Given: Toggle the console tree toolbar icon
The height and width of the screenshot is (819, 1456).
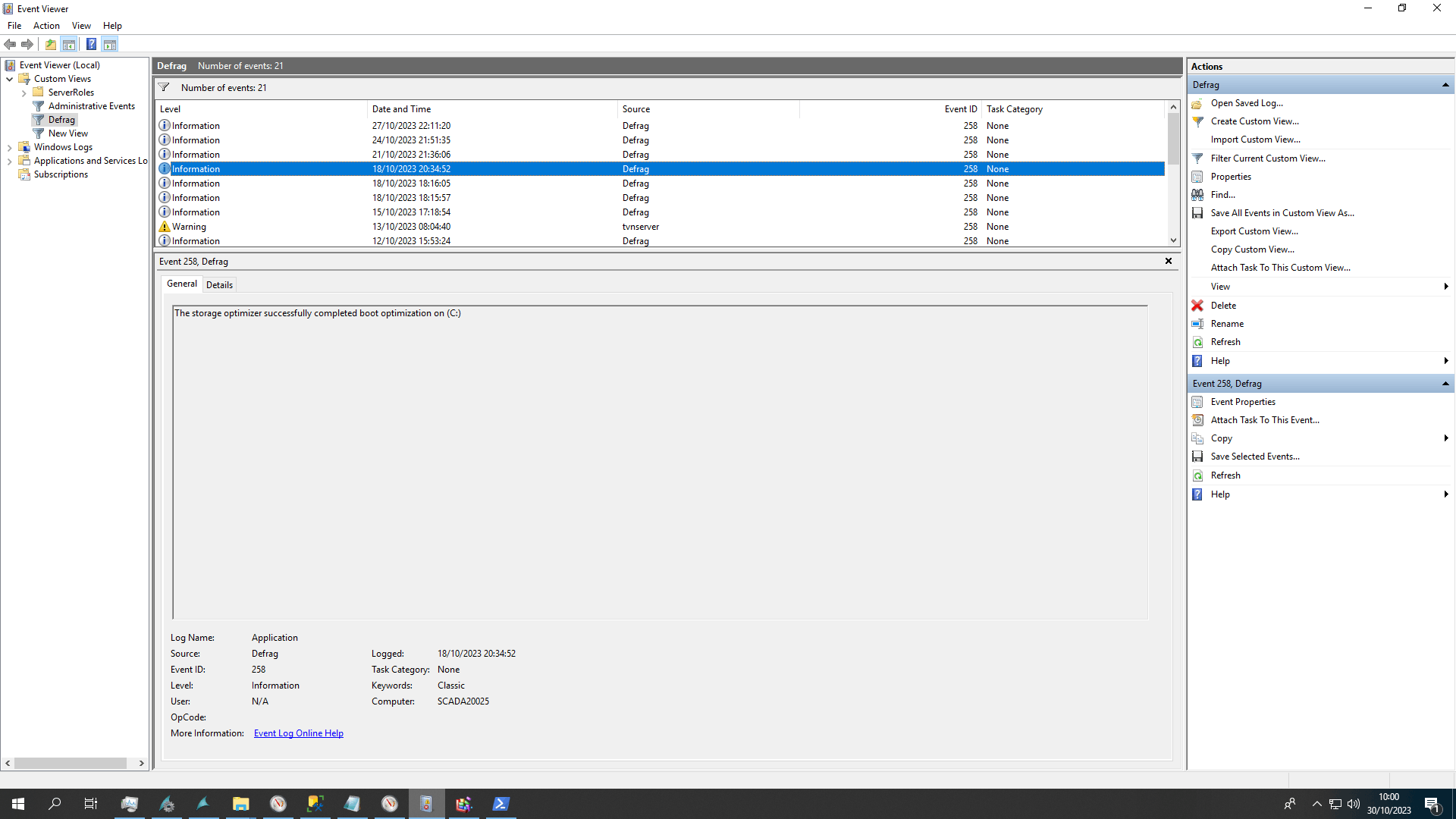Looking at the screenshot, I should (69, 44).
